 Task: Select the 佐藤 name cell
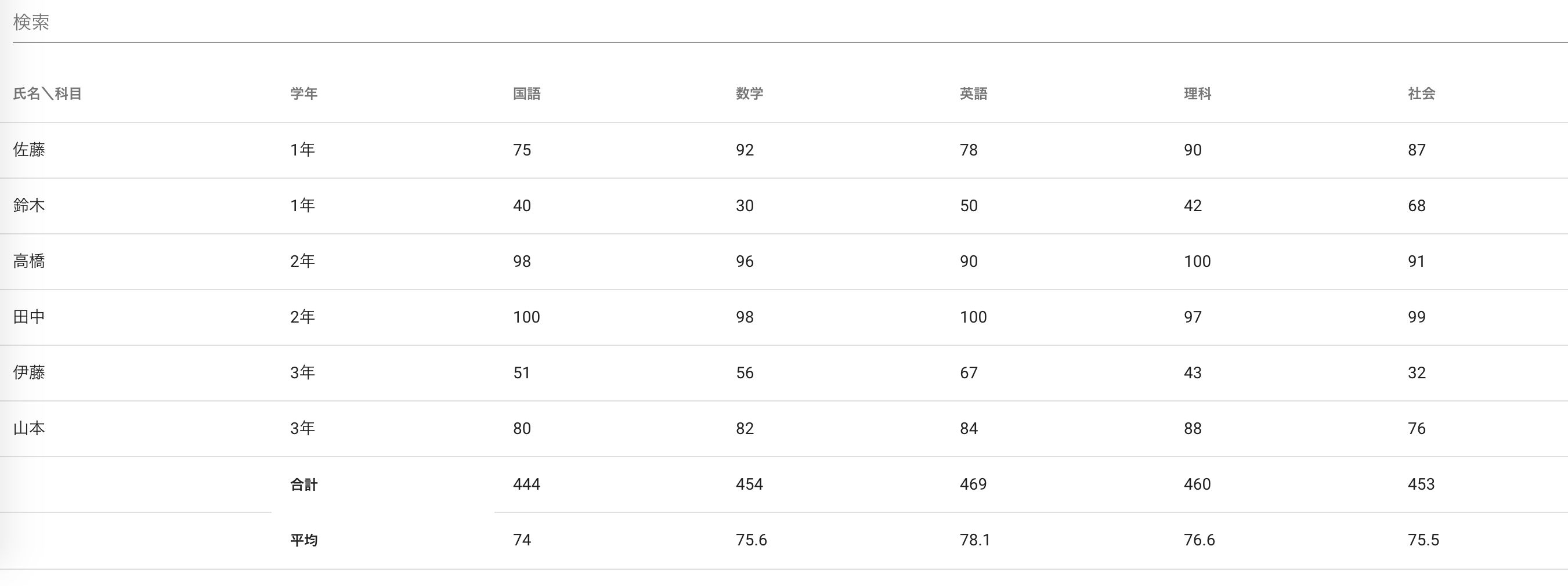pyautogui.click(x=29, y=150)
